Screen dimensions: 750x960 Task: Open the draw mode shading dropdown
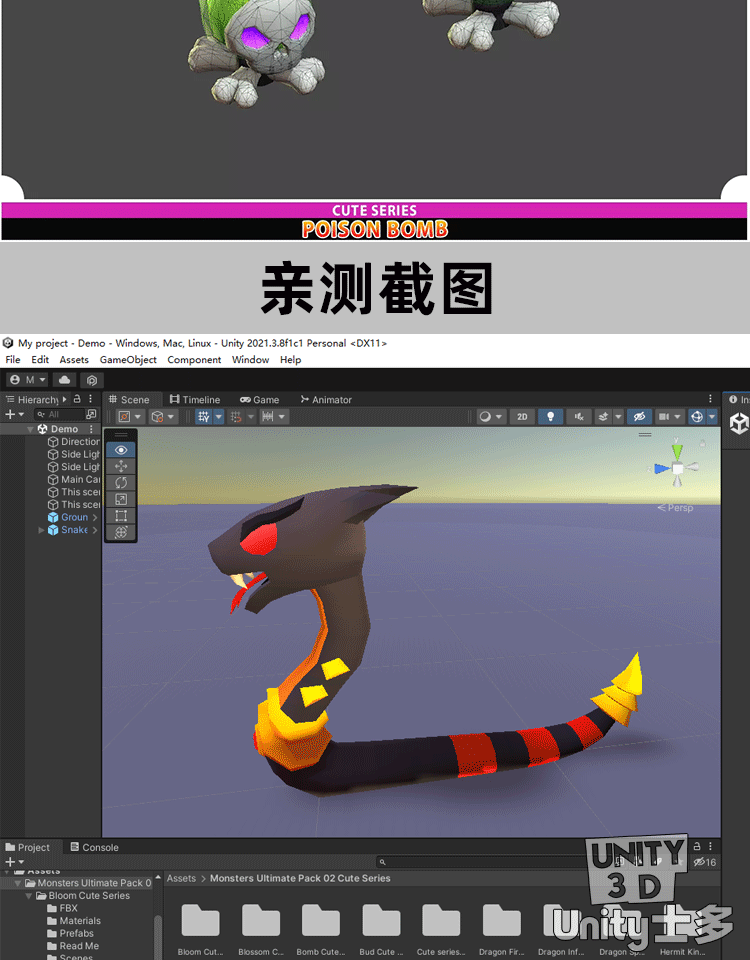[x=491, y=417]
